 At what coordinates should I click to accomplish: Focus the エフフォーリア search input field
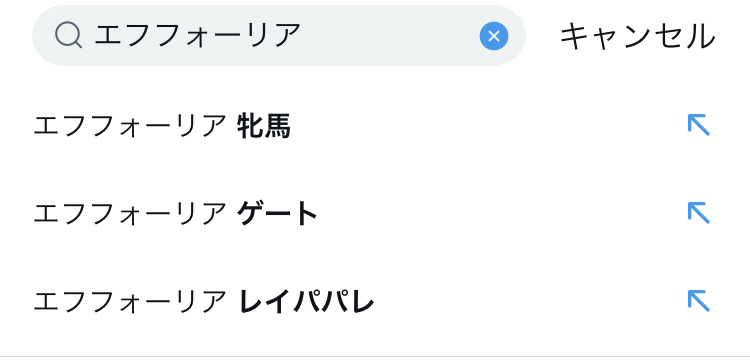point(279,36)
